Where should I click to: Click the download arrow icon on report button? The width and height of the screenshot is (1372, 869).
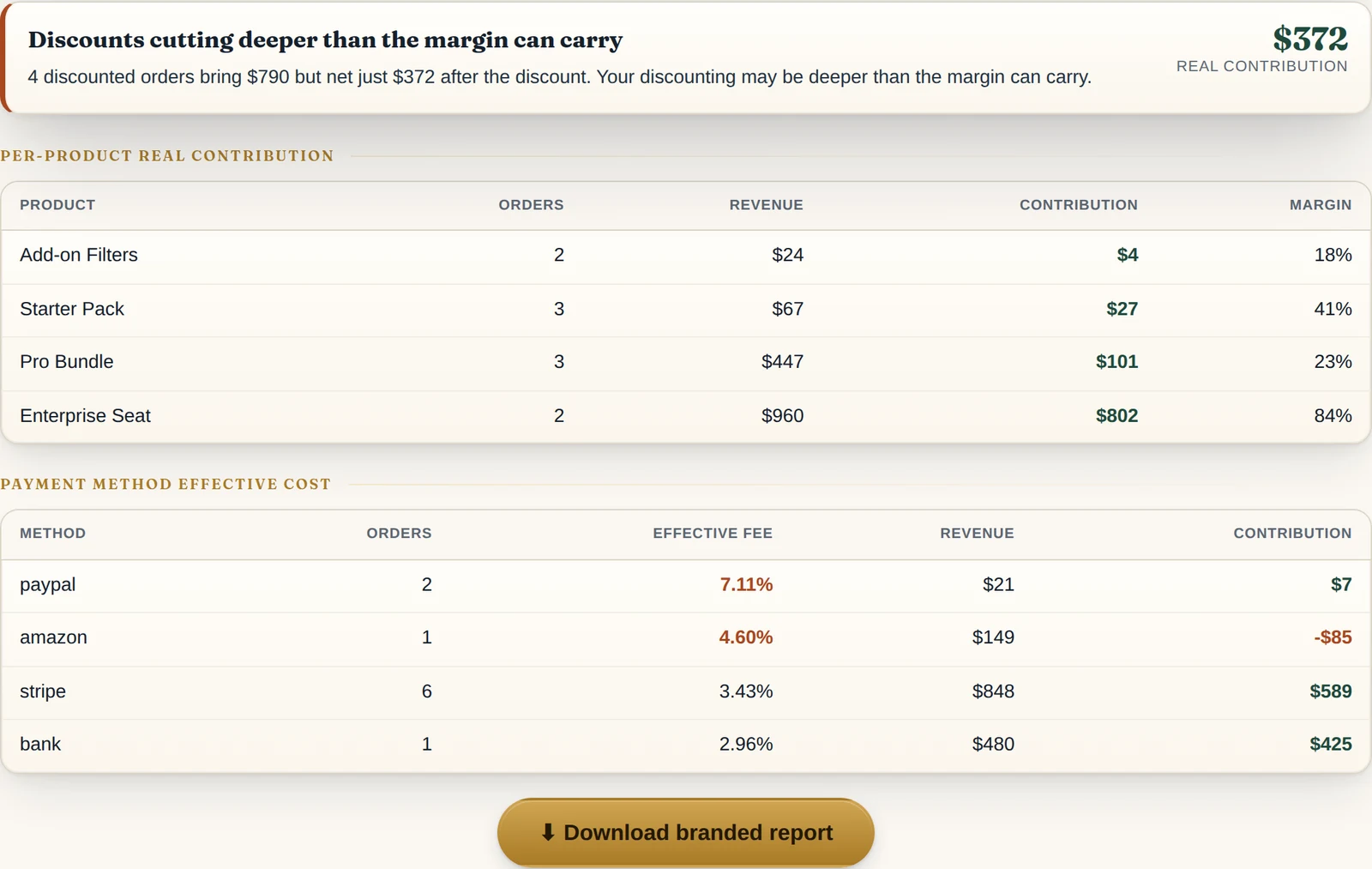pyautogui.click(x=548, y=832)
